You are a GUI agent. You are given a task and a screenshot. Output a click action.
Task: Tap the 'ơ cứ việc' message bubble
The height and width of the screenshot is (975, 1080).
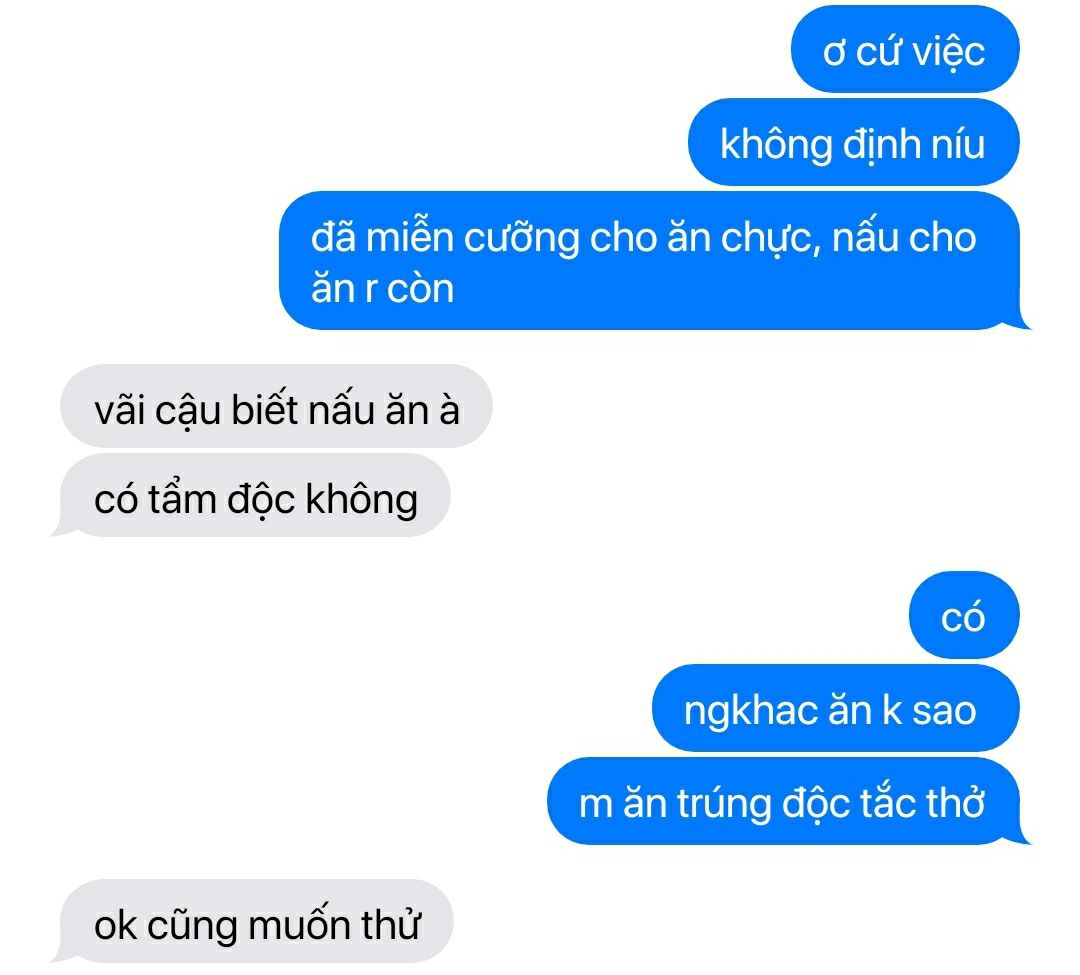904,49
